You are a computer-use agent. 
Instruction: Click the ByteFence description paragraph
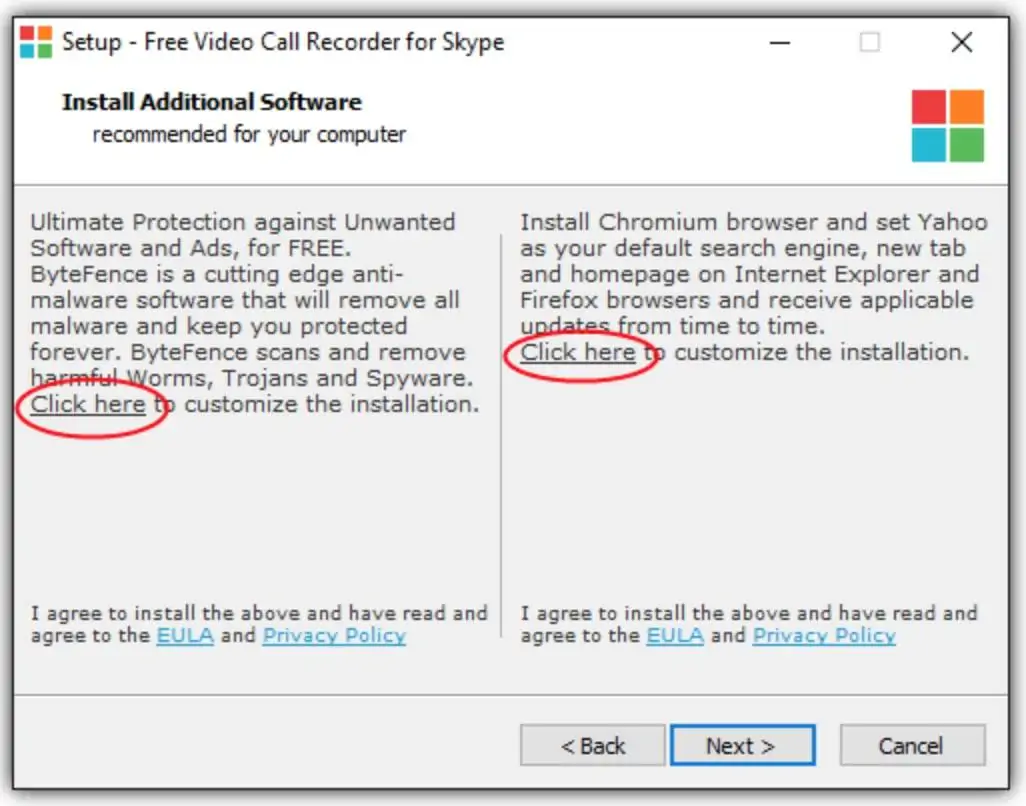[x=255, y=313]
